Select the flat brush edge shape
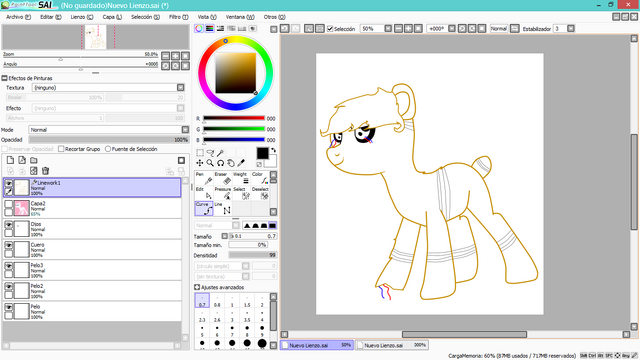 [x=272, y=225]
